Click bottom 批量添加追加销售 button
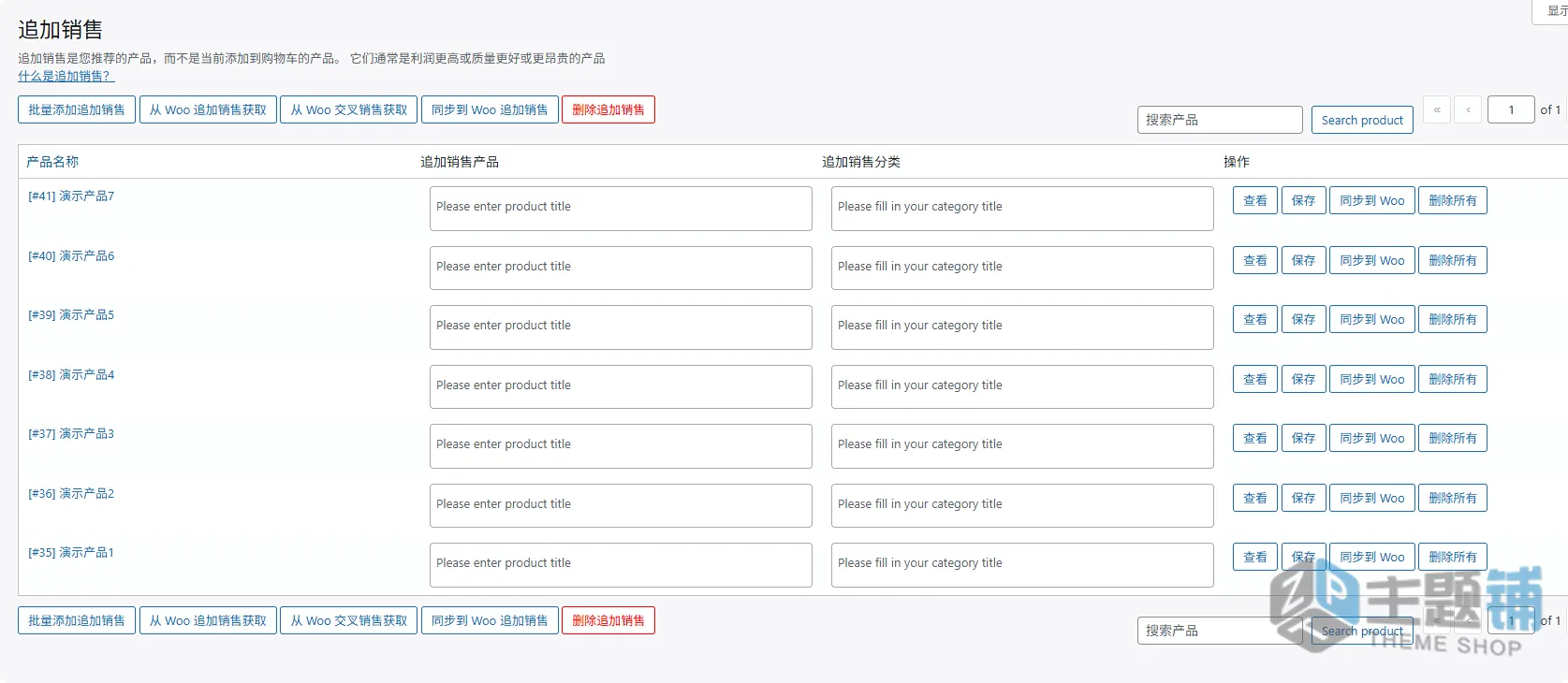 77,620
